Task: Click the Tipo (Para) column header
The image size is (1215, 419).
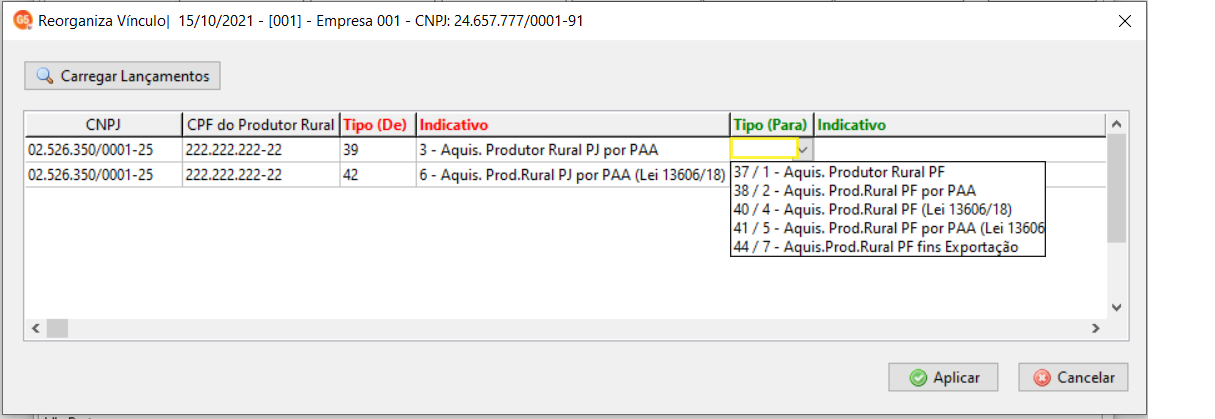Action: click(772, 125)
